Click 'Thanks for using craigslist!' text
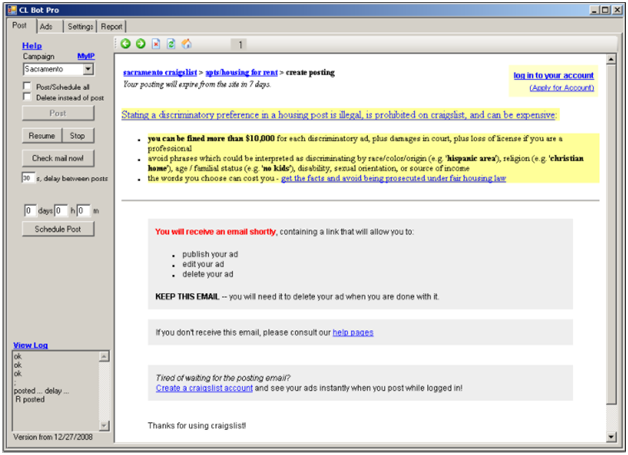Viewport: 628px width, 455px height. tap(197, 425)
